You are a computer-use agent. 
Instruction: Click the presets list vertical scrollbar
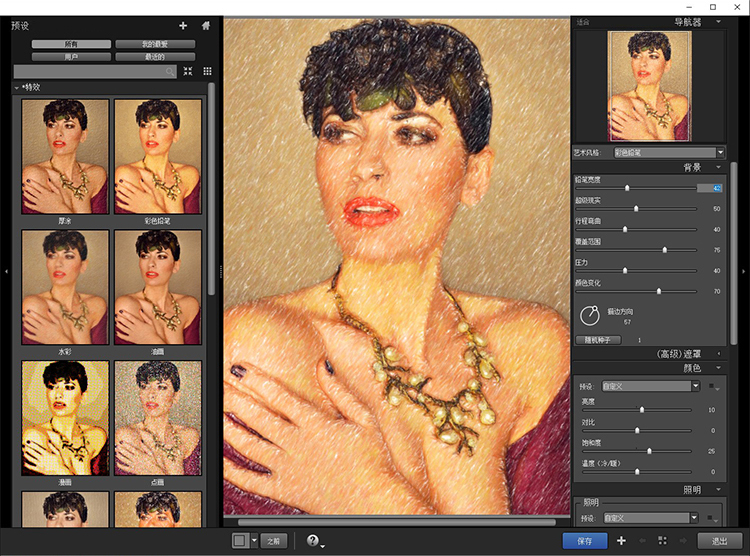coord(211,189)
